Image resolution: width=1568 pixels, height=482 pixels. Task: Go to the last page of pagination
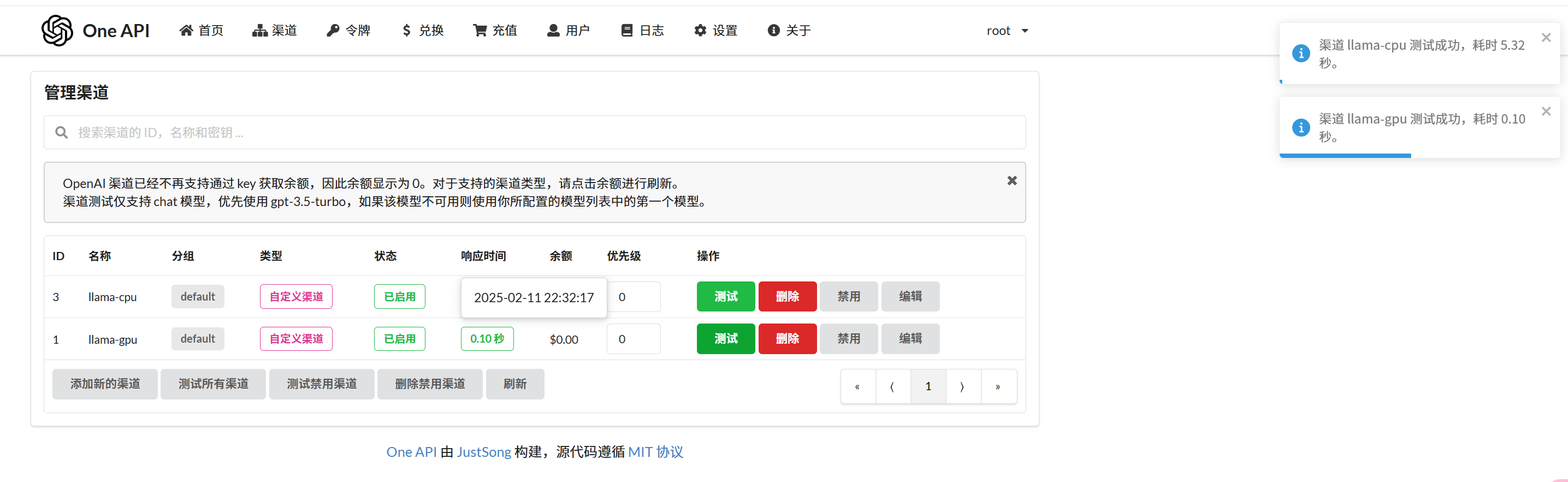pyautogui.click(x=998, y=386)
